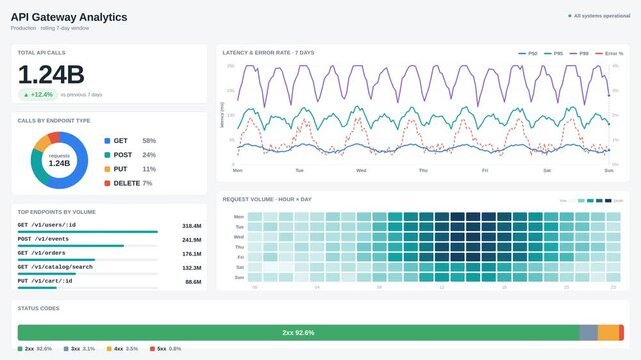Click the large "1.24B" total calls figure

[x=51, y=74]
